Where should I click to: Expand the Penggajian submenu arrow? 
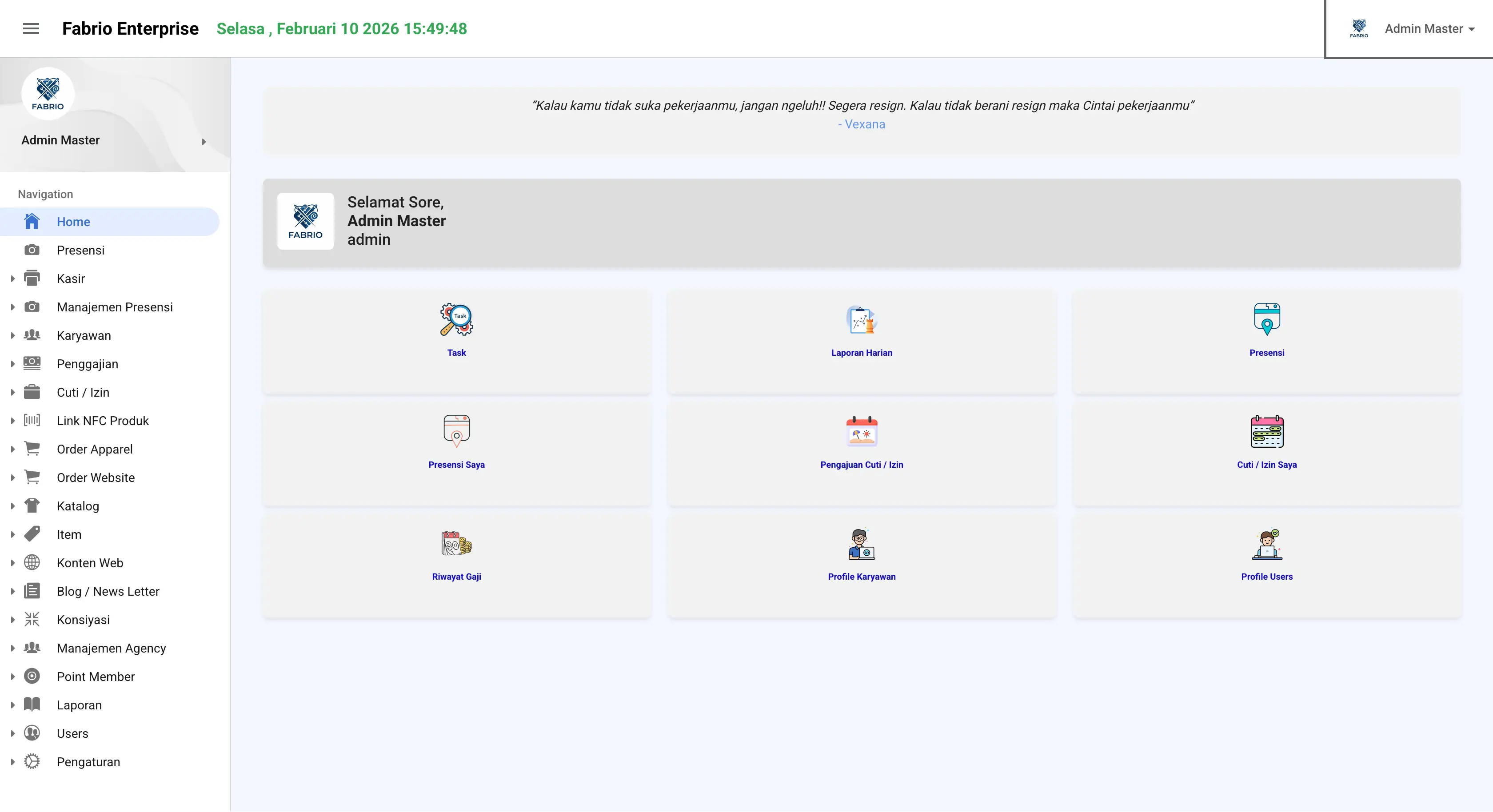(x=13, y=363)
